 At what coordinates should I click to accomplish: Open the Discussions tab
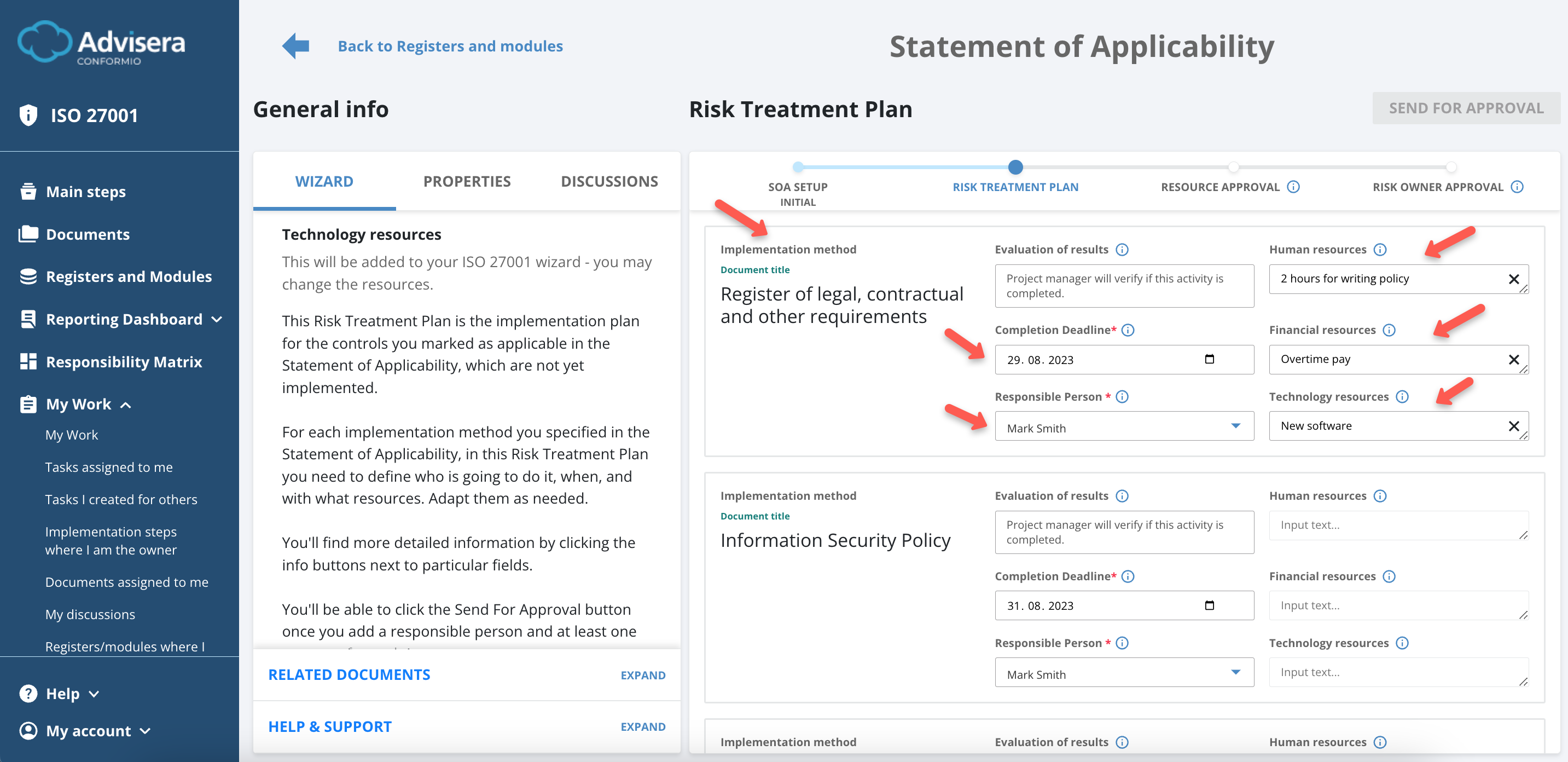(609, 181)
